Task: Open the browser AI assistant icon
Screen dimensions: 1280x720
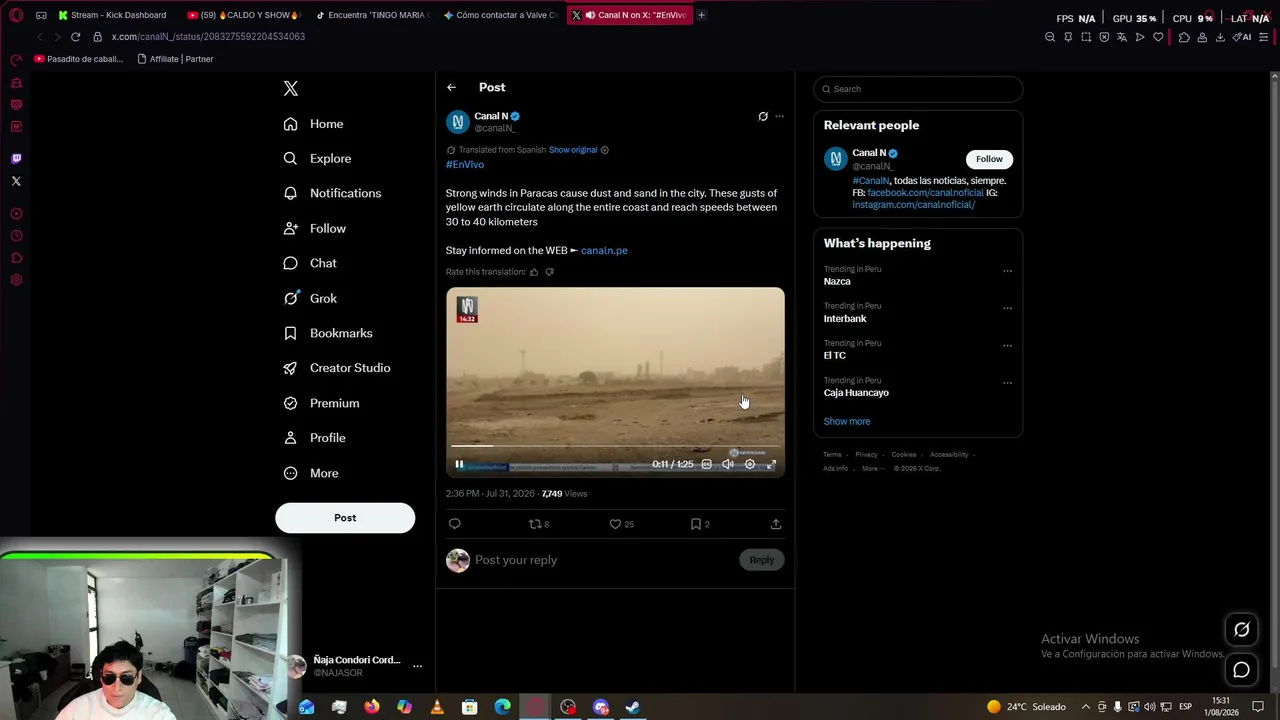Action: 1242,37
